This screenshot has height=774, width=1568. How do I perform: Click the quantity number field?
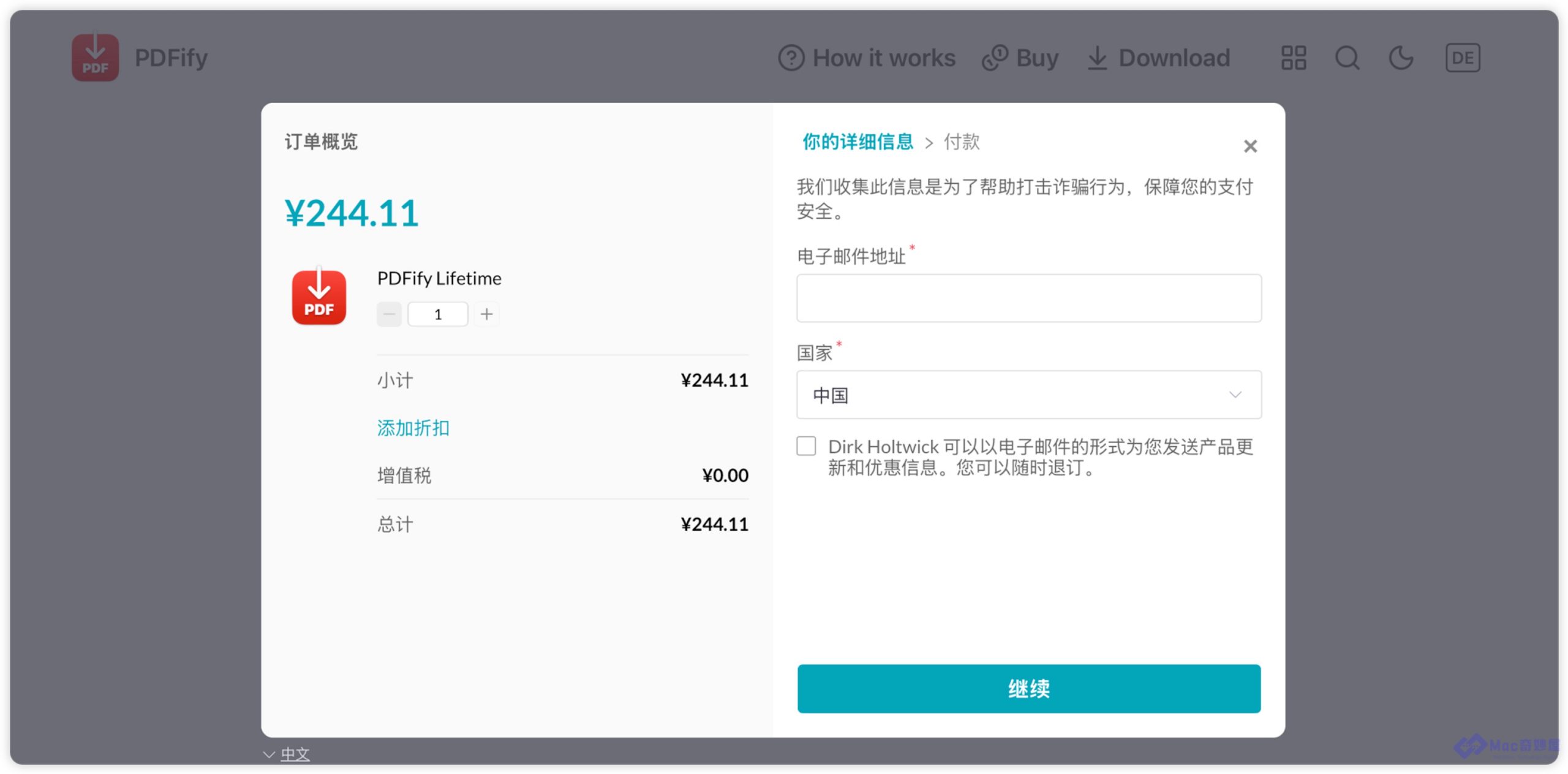[x=437, y=314]
